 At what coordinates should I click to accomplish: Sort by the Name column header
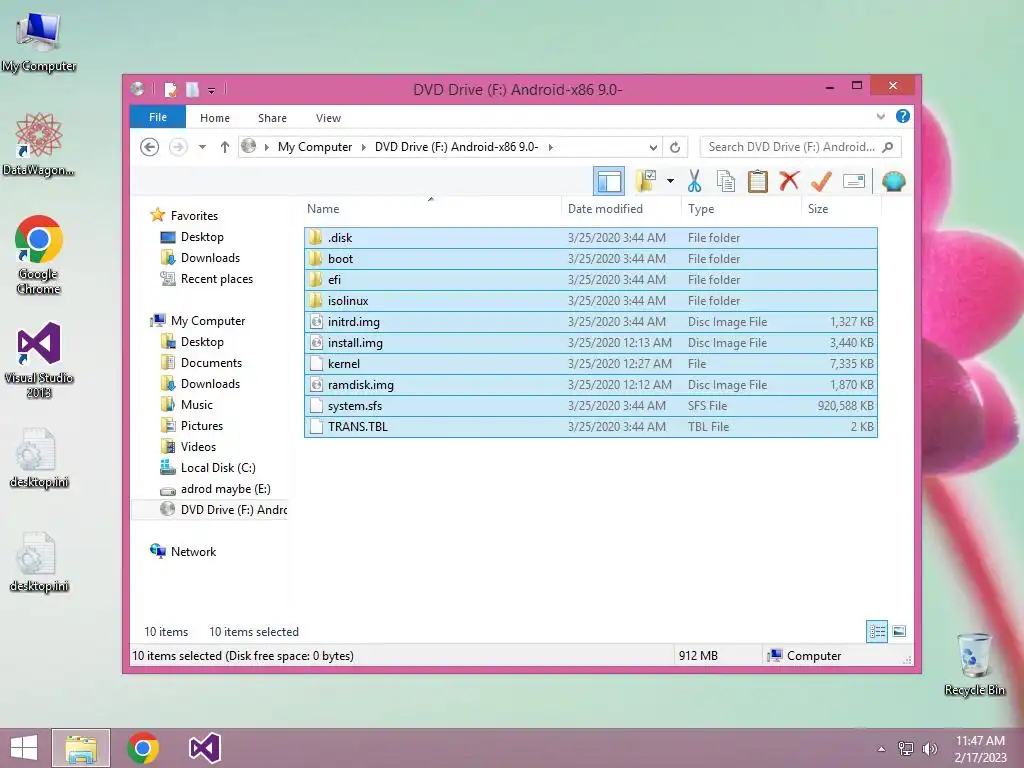[432, 209]
